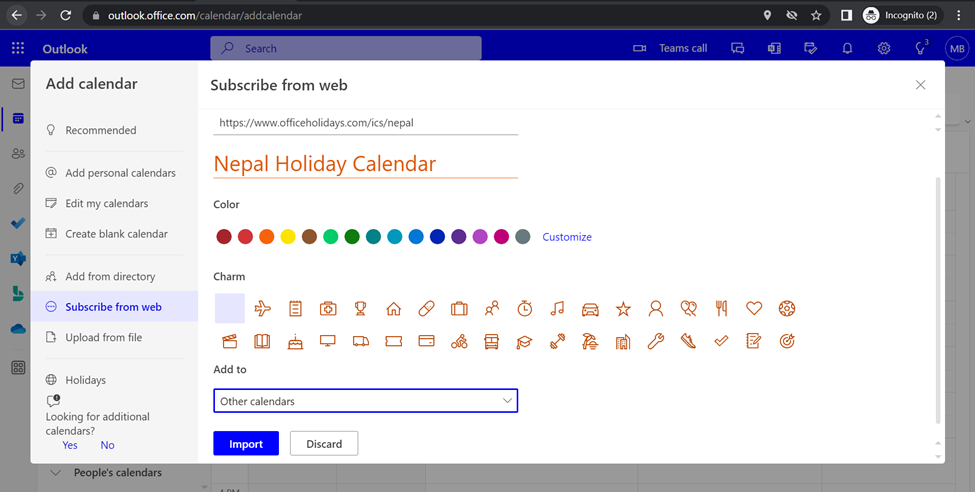Viewport: 975px width, 492px height.
Task: Choose the suitcase charm
Action: click(x=459, y=309)
